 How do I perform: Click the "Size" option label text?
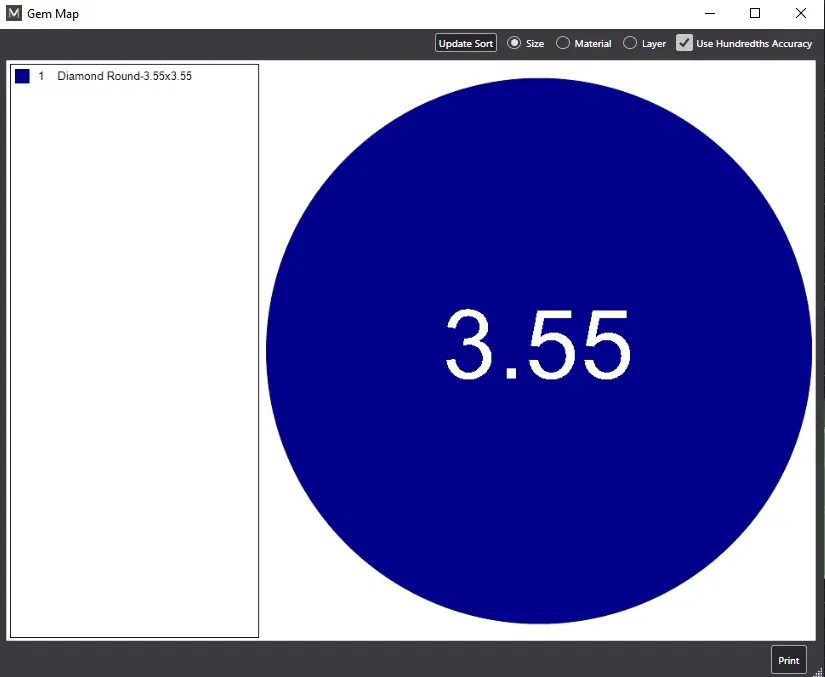tap(535, 44)
